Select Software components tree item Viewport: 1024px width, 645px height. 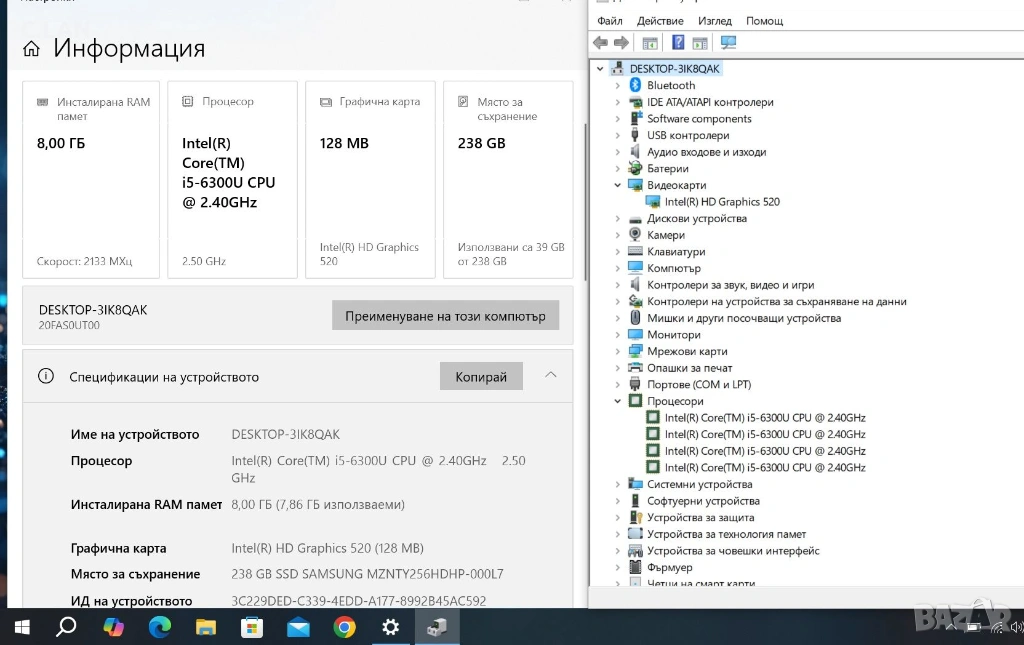click(x=699, y=119)
